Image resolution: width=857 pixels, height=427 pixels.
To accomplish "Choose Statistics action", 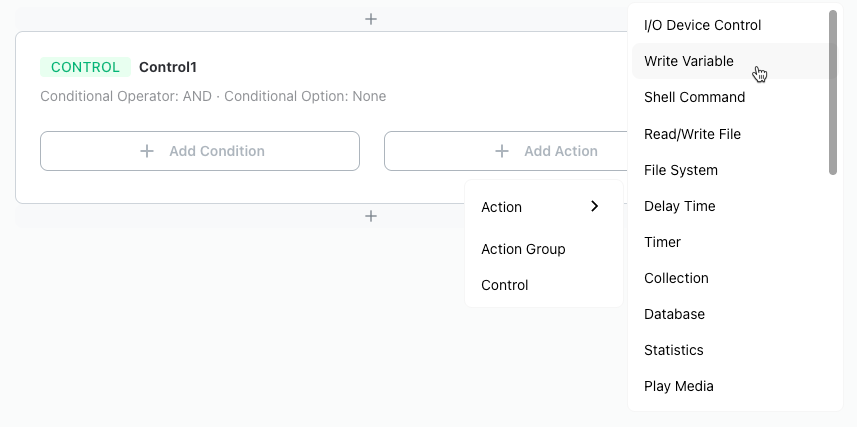I will [730, 350].
